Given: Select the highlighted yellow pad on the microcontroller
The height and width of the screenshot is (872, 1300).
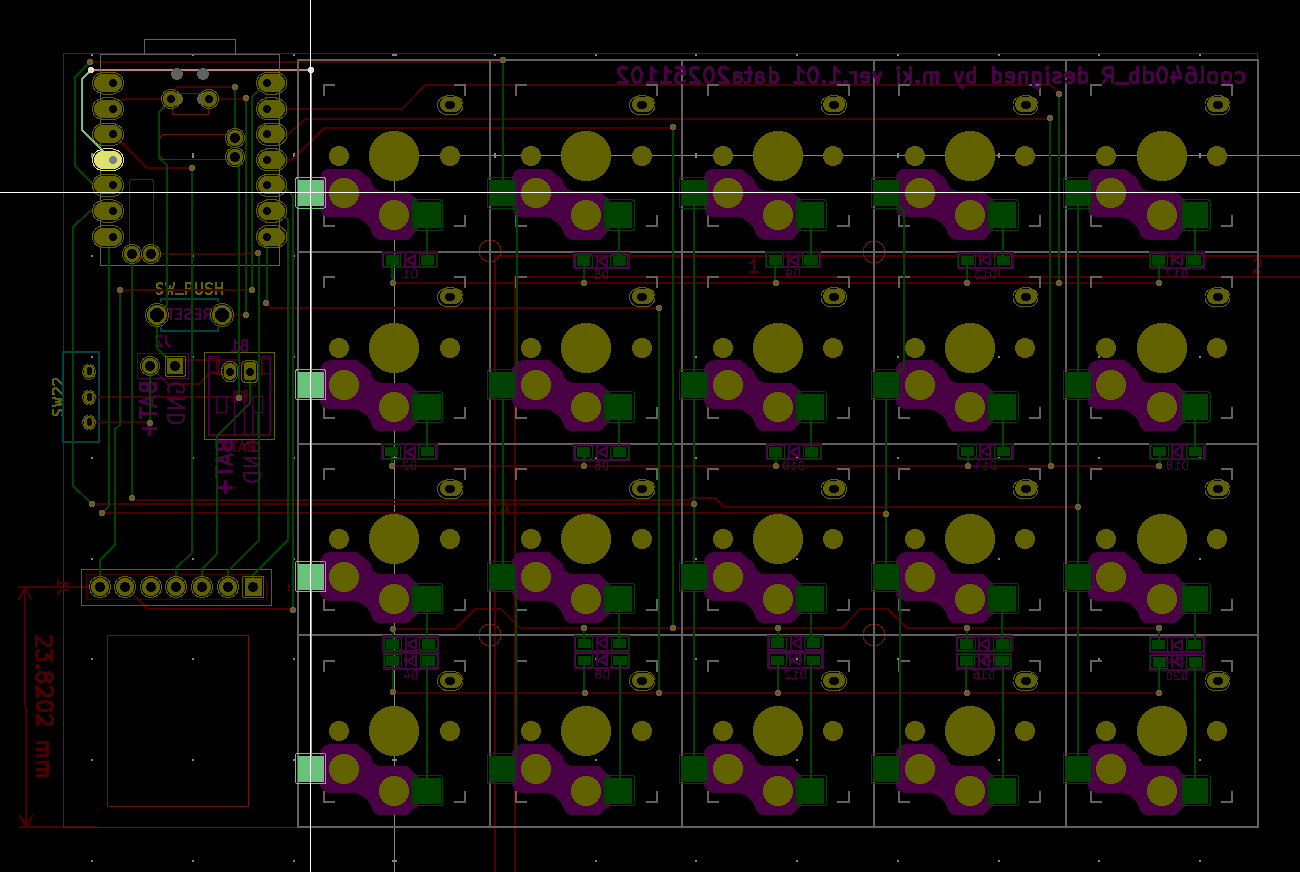Looking at the screenshot, I should click(x=107, y=159).
